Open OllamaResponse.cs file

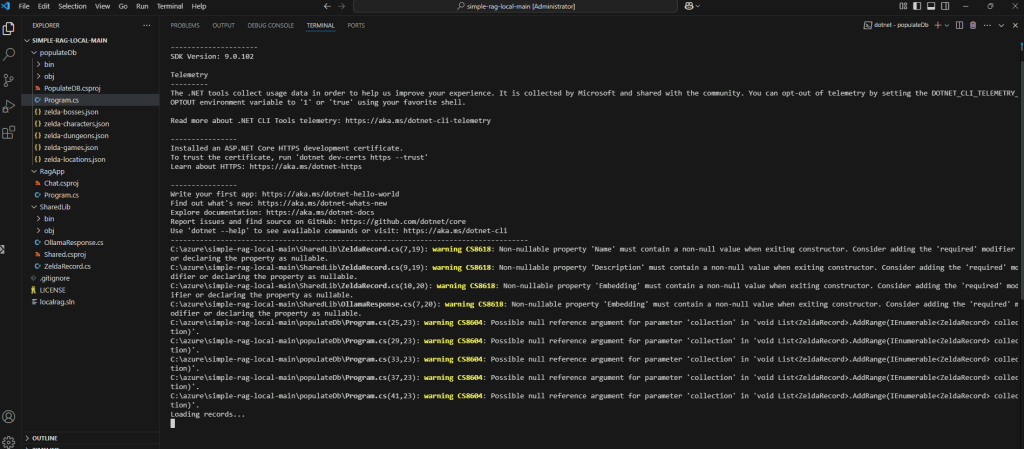click(89, 242)
